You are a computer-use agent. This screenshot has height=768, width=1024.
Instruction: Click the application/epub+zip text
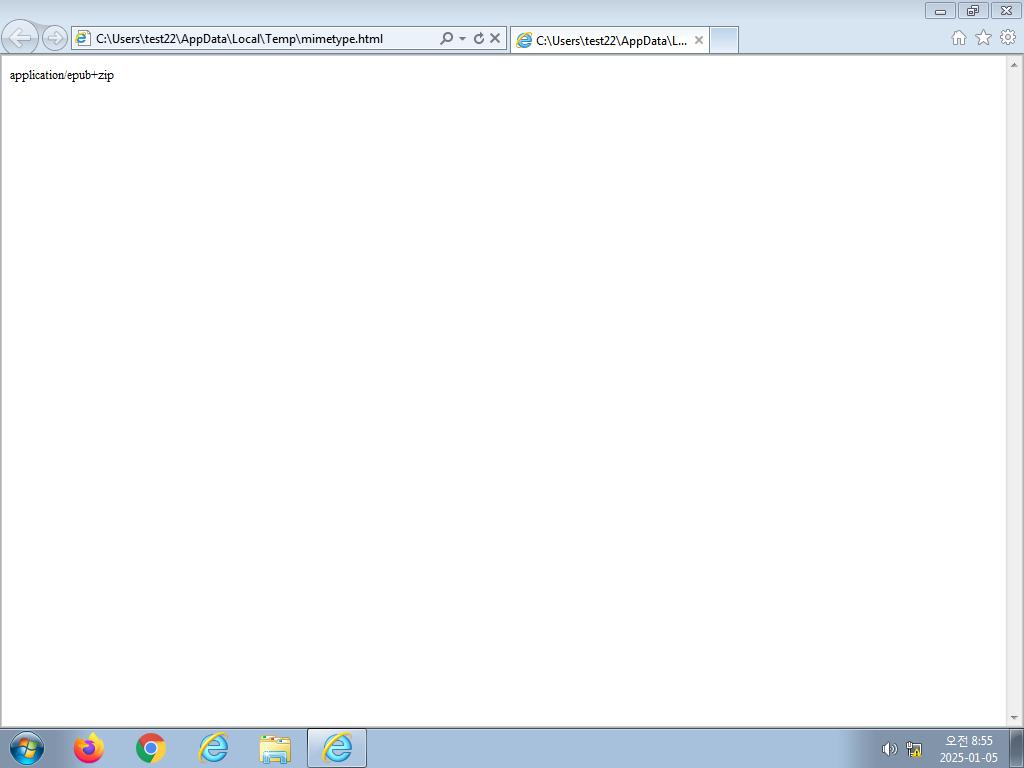[x=62, y=75]
